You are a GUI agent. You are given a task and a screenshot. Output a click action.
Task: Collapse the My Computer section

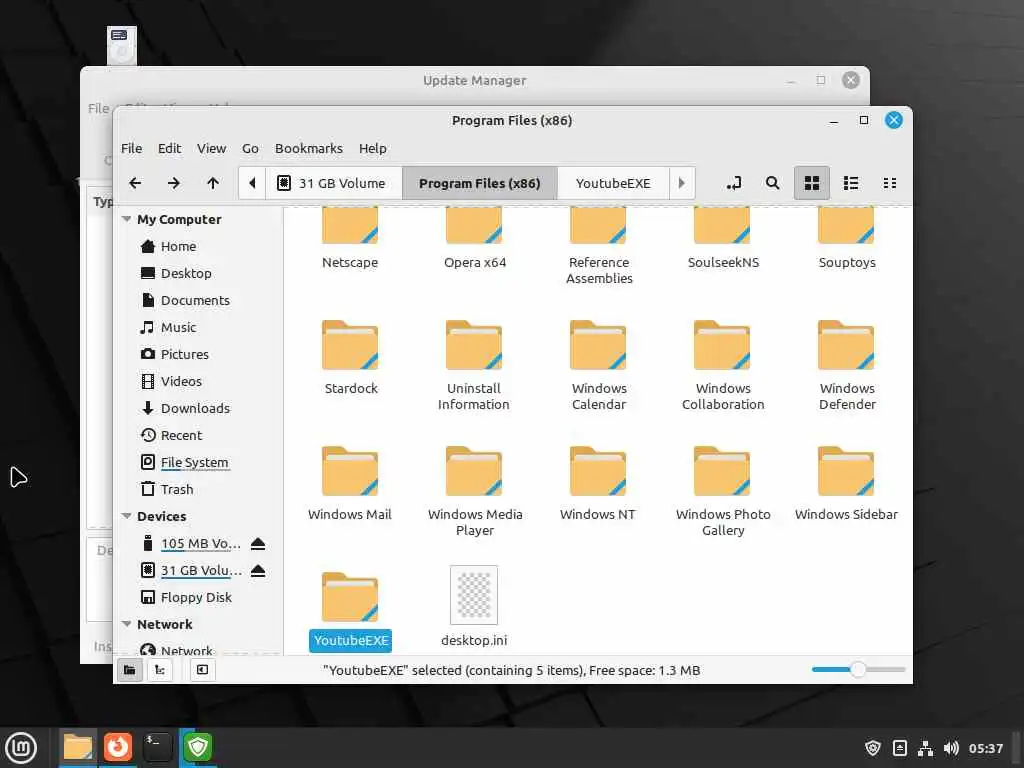point(127,219)
